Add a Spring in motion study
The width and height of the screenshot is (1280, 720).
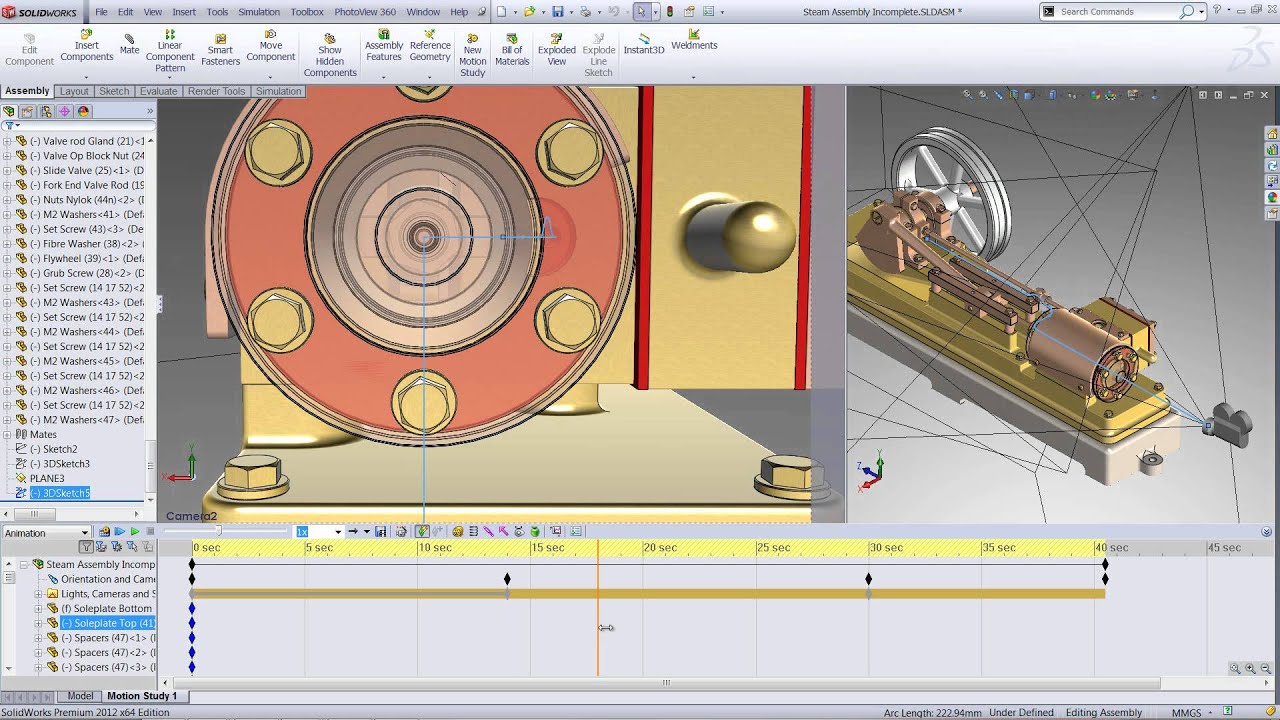(x=473, y=532)
